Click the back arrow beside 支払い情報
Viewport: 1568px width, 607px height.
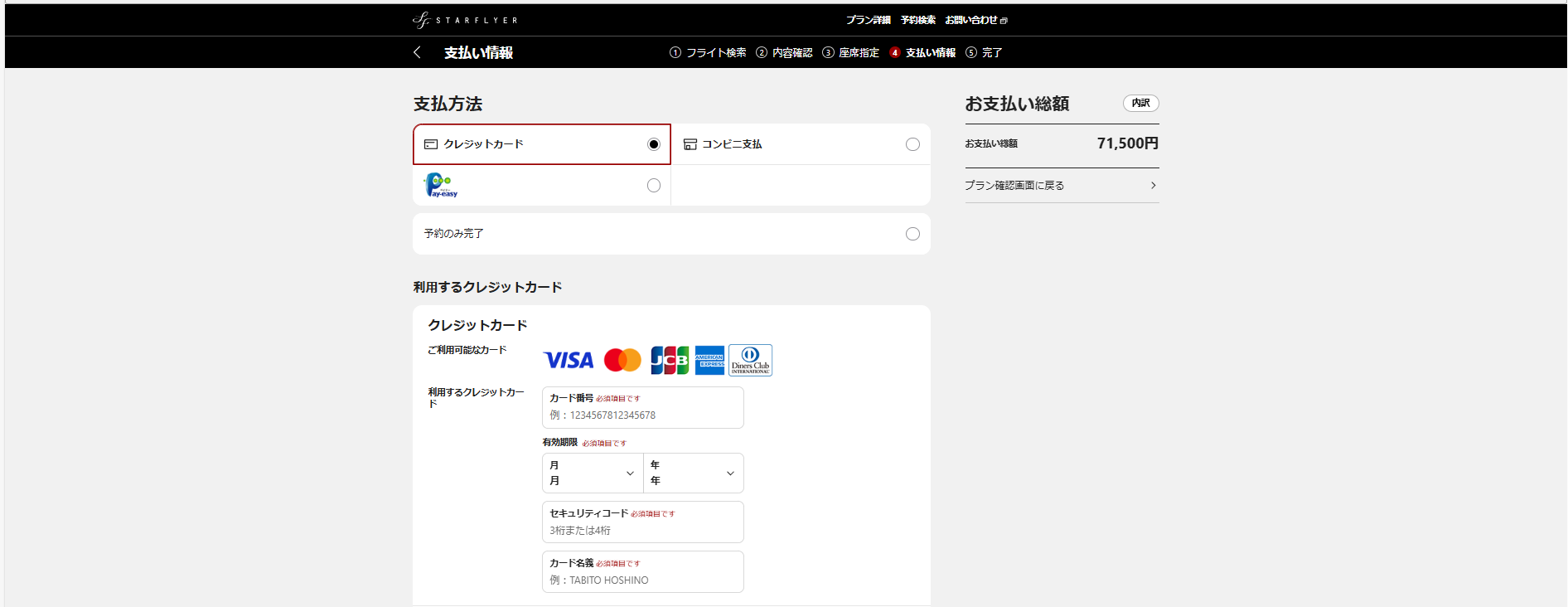(417, 52)
